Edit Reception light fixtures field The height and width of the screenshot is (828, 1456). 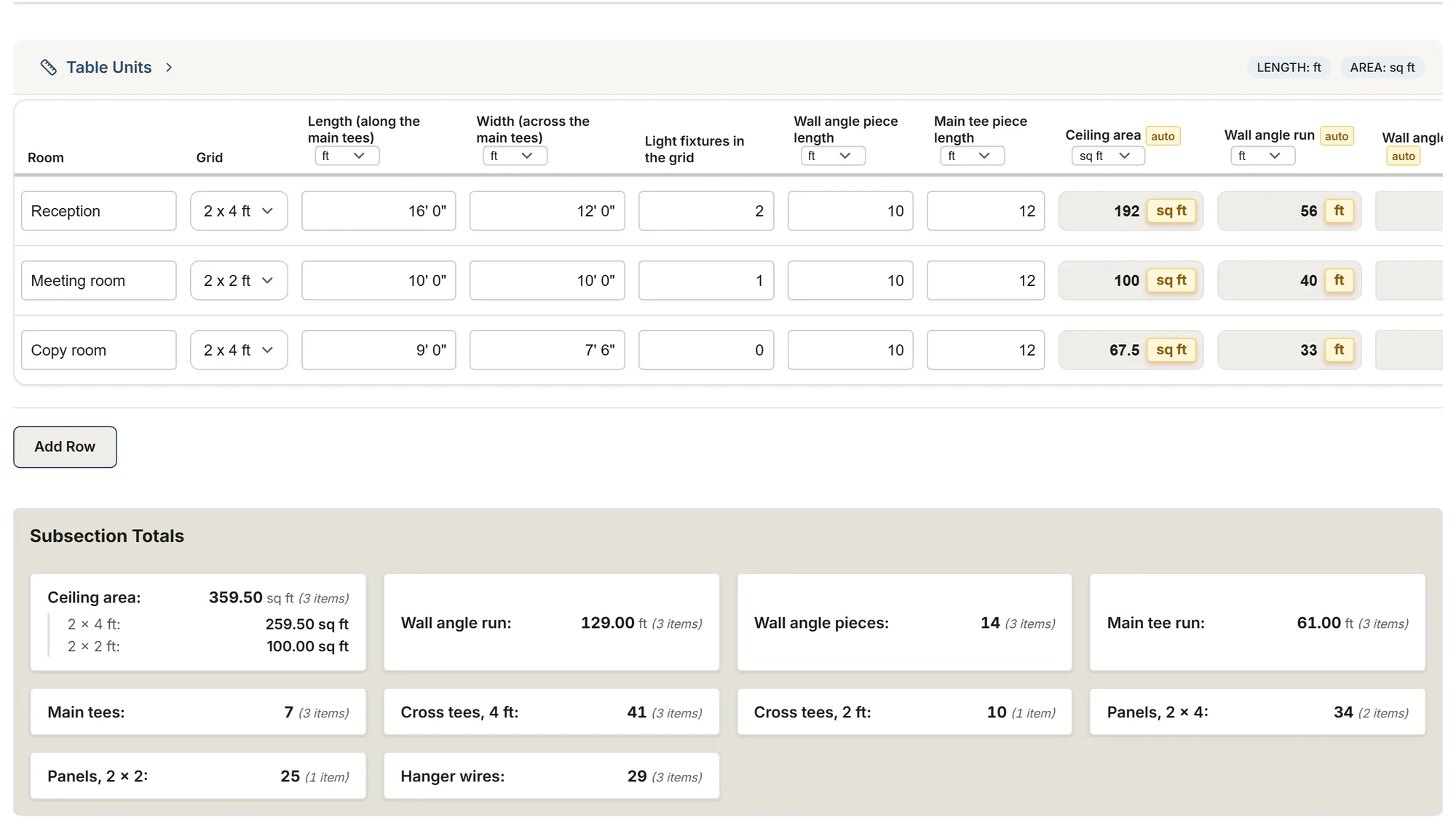706,211
